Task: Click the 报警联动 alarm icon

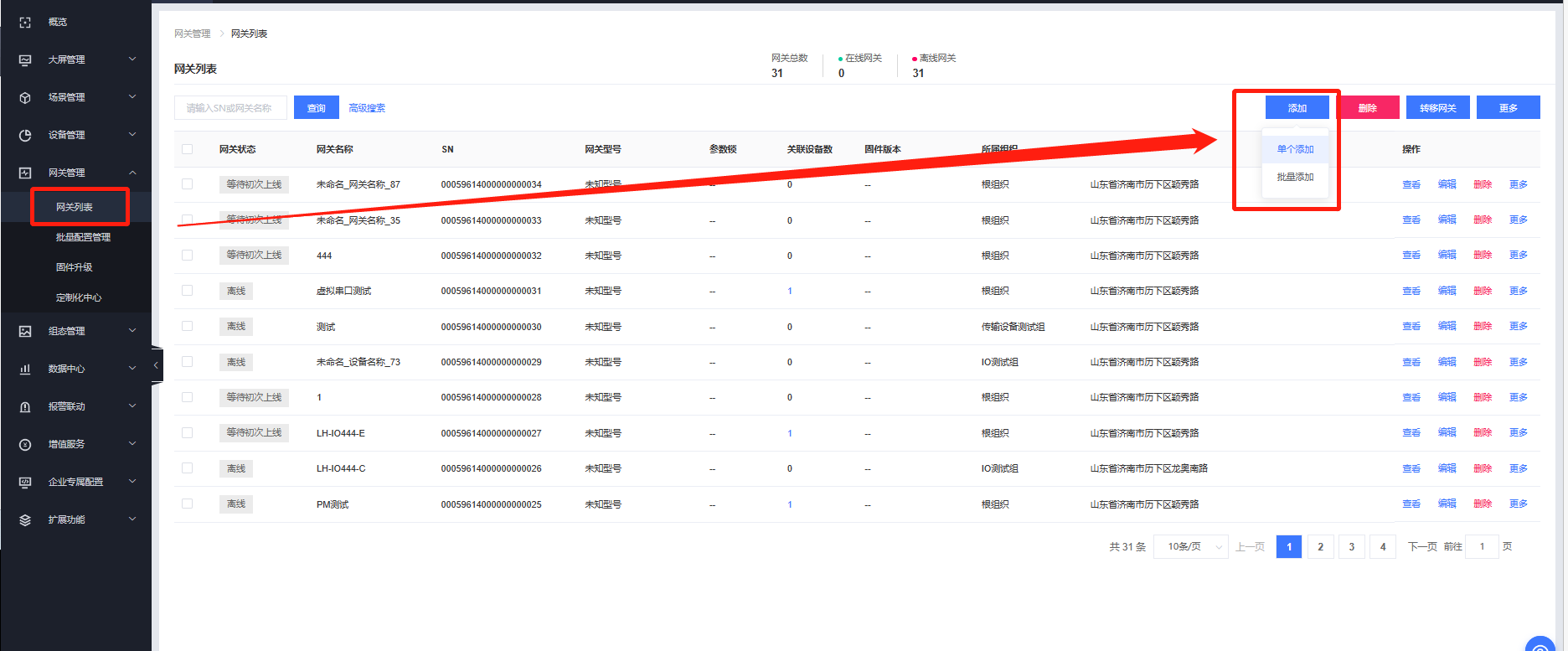Action: click(x=25, y=407)
